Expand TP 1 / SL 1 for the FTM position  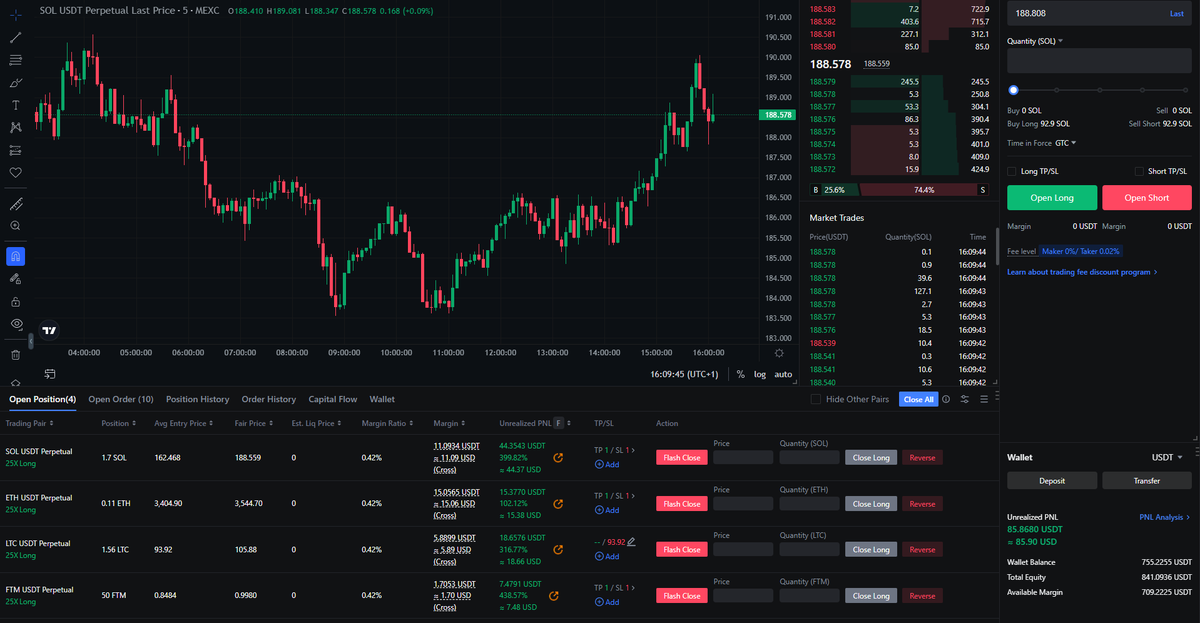coord(613,587)
